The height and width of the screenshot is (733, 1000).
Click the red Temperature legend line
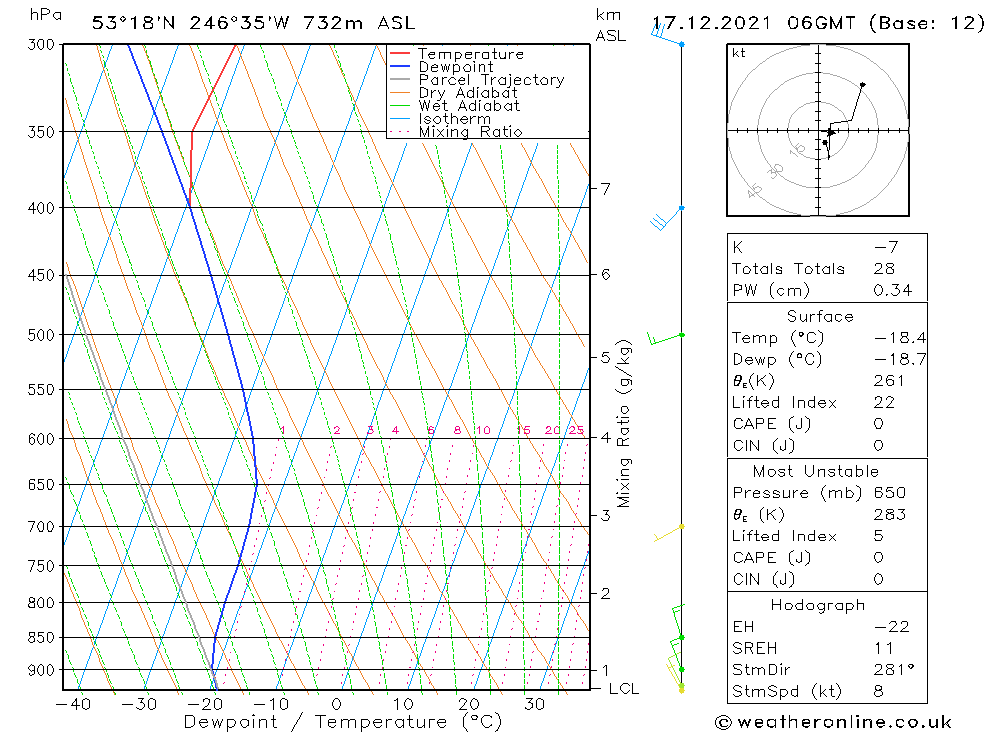[x=399, y=54]
